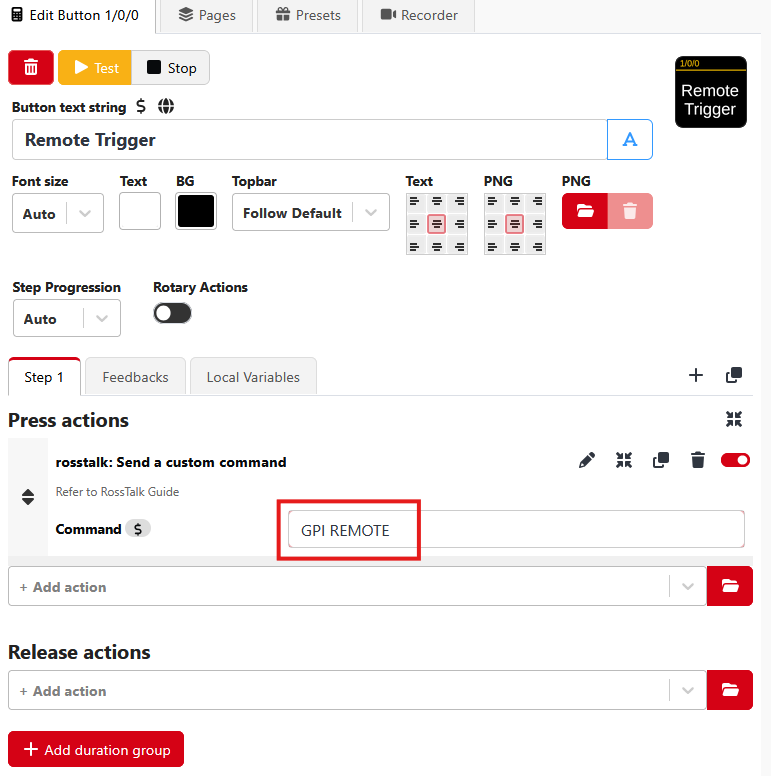
Task: Click the globe icon beside Button text string
Action: tap(166, 106)
